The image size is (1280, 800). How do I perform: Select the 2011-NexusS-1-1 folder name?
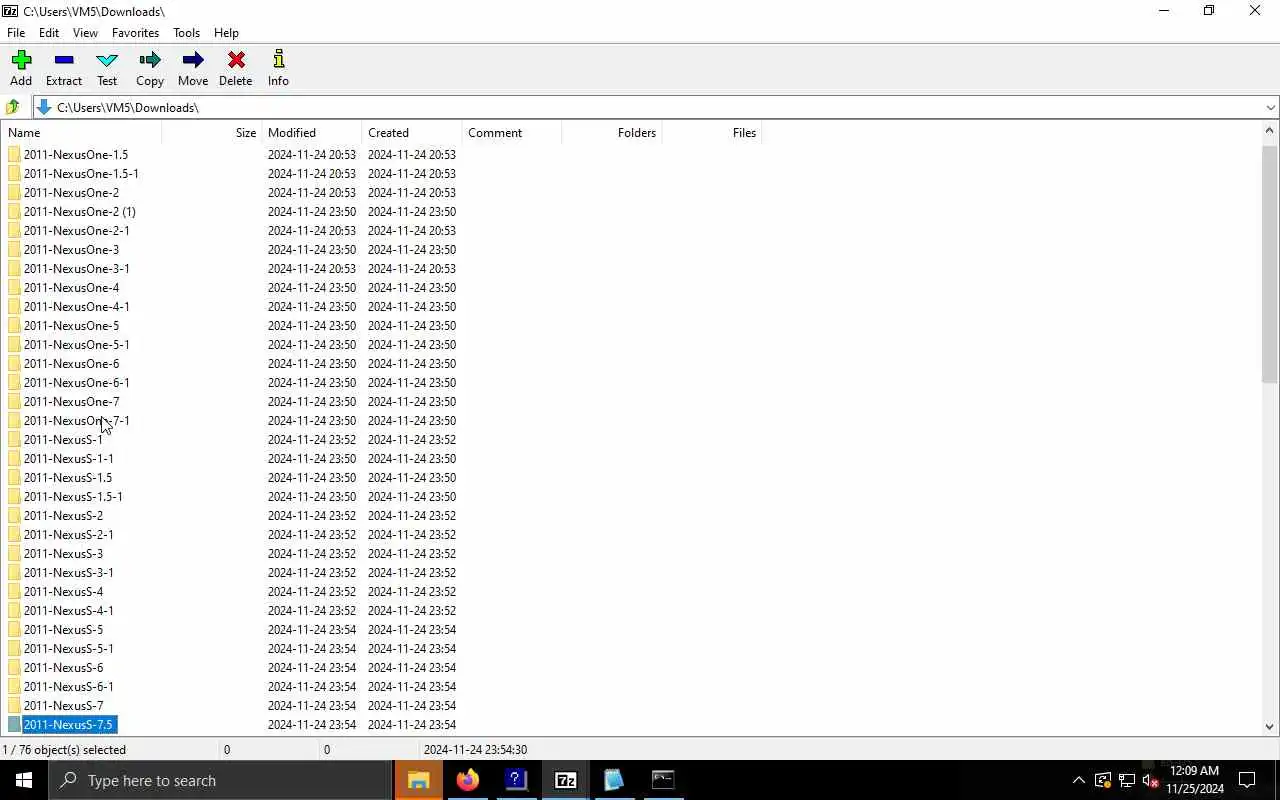coord(69,459)
